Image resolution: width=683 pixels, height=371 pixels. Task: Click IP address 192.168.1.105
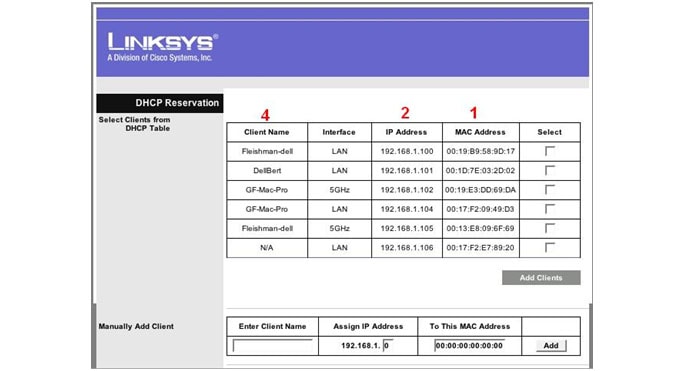(x=407, y=229)
